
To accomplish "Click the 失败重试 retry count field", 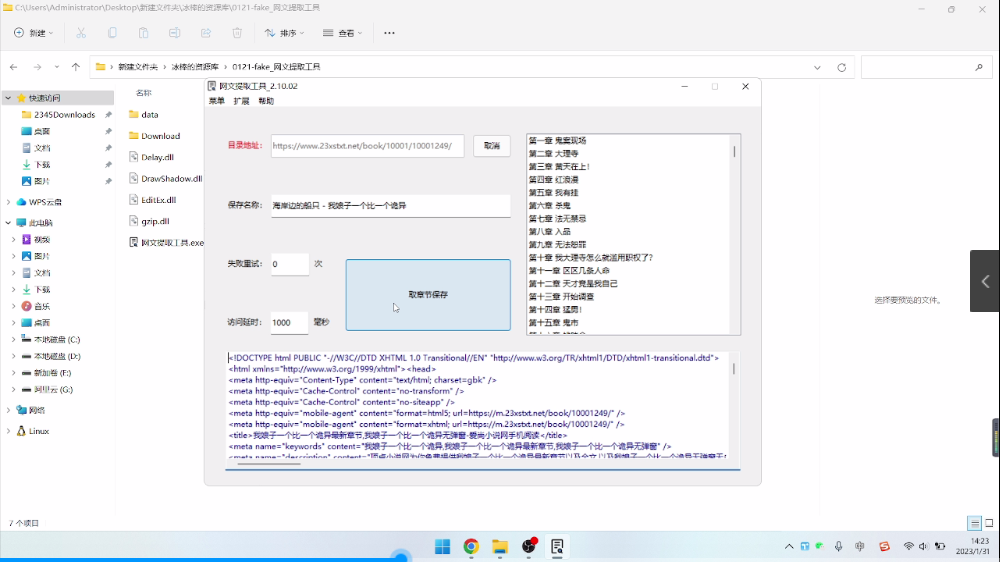I will click(289, 264).
